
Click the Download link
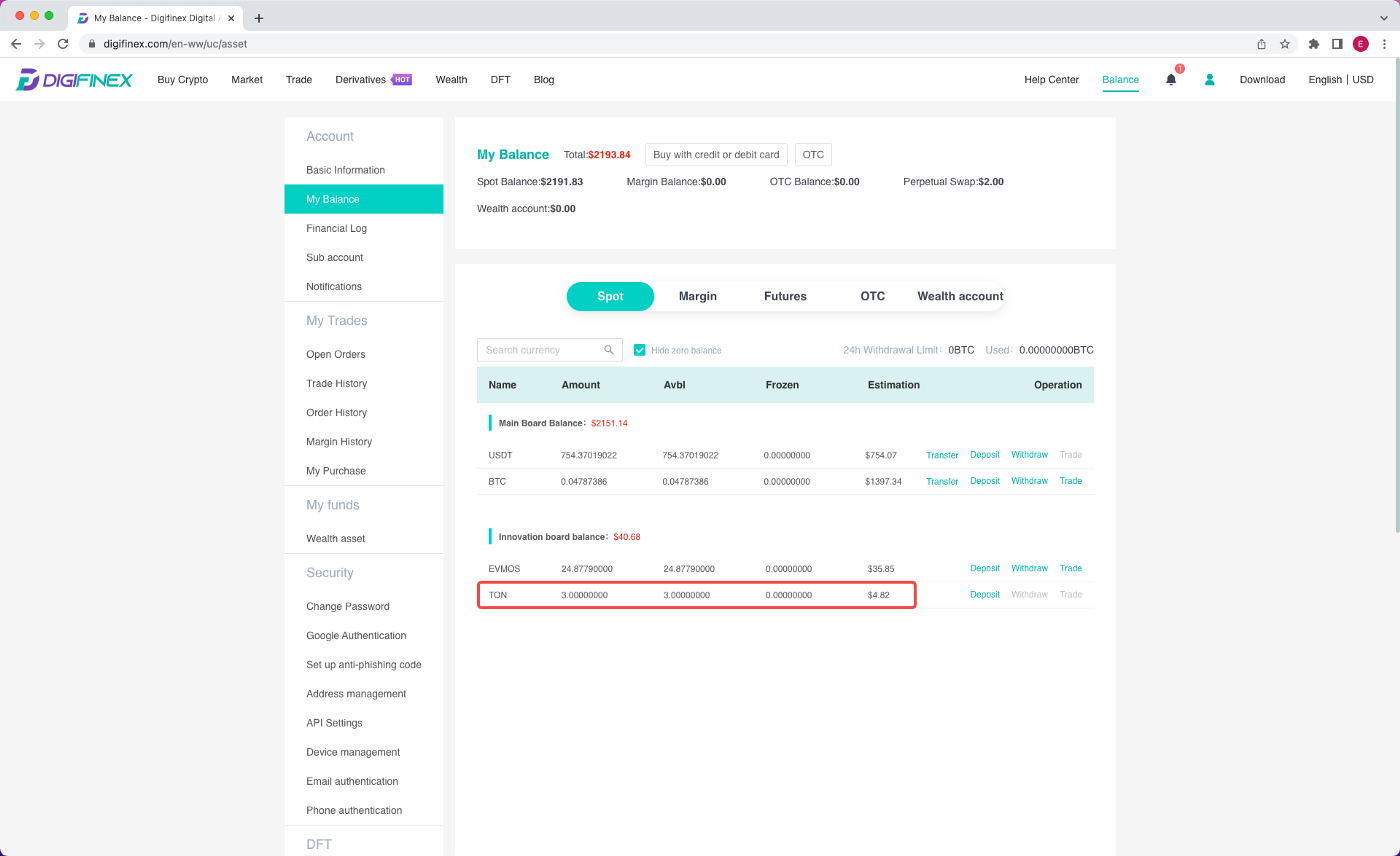pos(1262,80)
